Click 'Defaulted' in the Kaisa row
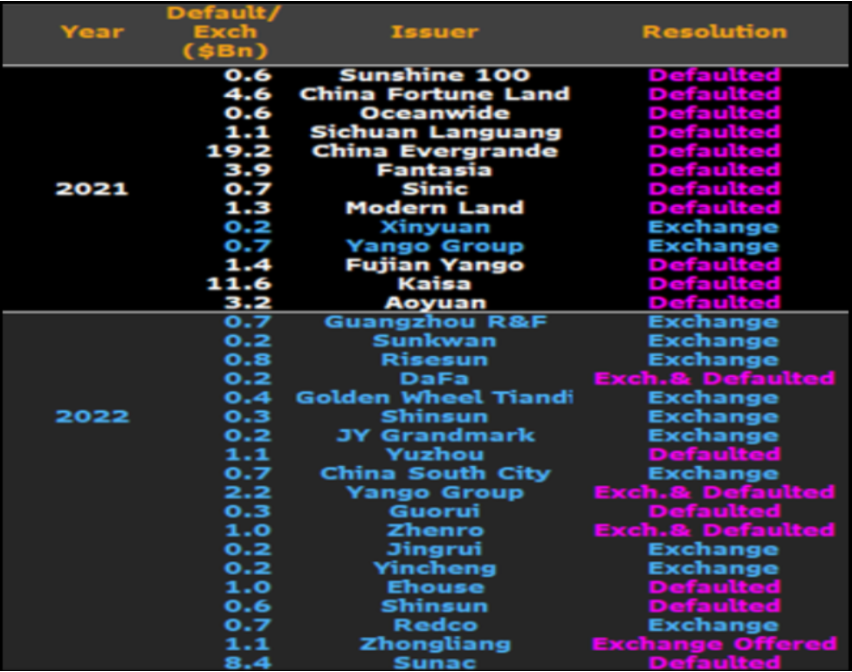This screenshot has height=672, width=852. pos(715,284)
